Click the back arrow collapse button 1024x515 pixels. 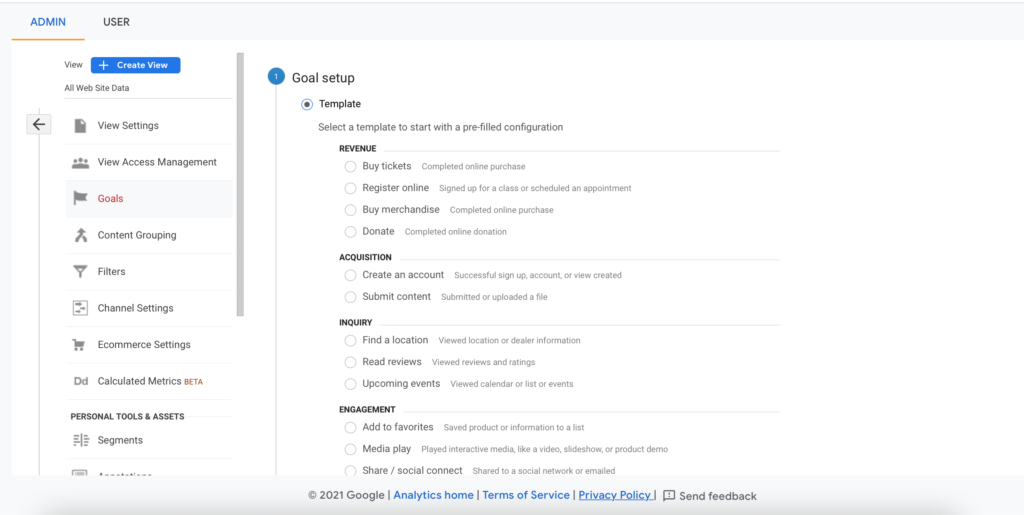38,124
